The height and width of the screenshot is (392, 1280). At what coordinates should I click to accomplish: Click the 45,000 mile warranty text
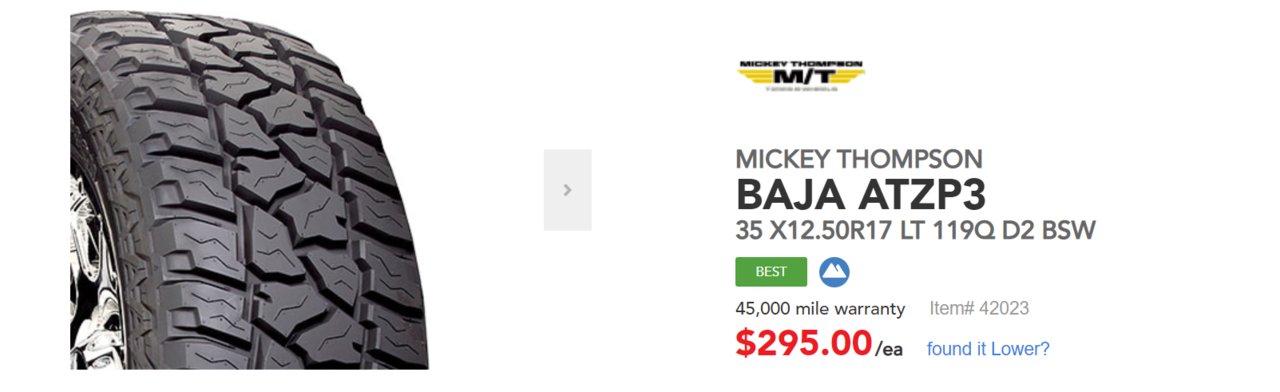(x=820, y=308)
